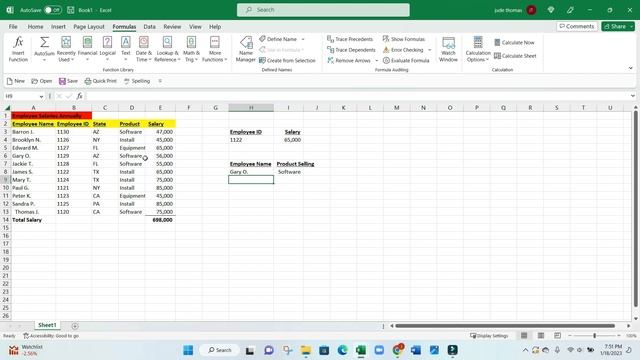Open the File tab
The height and width of the screenshot is (360, 640).
(13, 27)
